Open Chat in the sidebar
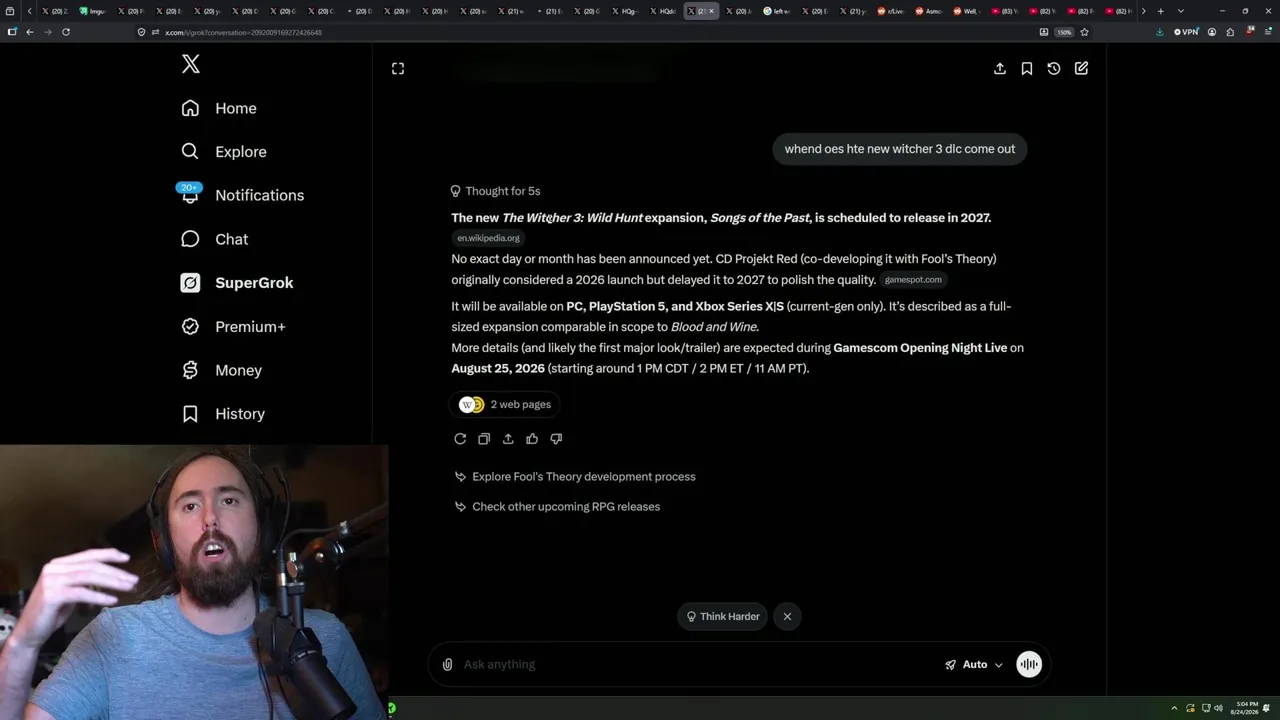This screenshot has height=720, width=1280. pyautogui.click(x=215, y=239)
